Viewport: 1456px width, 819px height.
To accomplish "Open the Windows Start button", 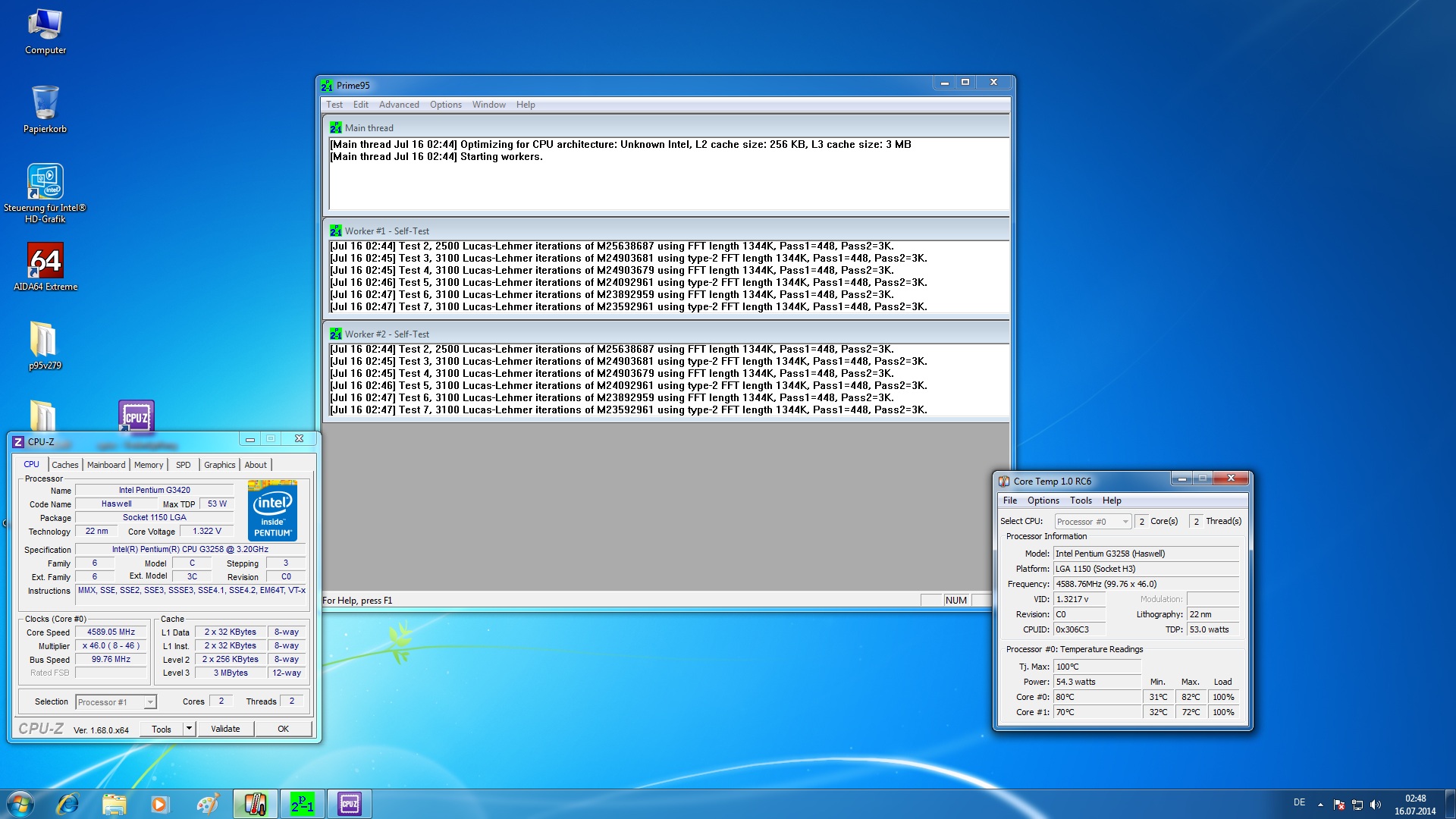I will [x=20, y=804].
